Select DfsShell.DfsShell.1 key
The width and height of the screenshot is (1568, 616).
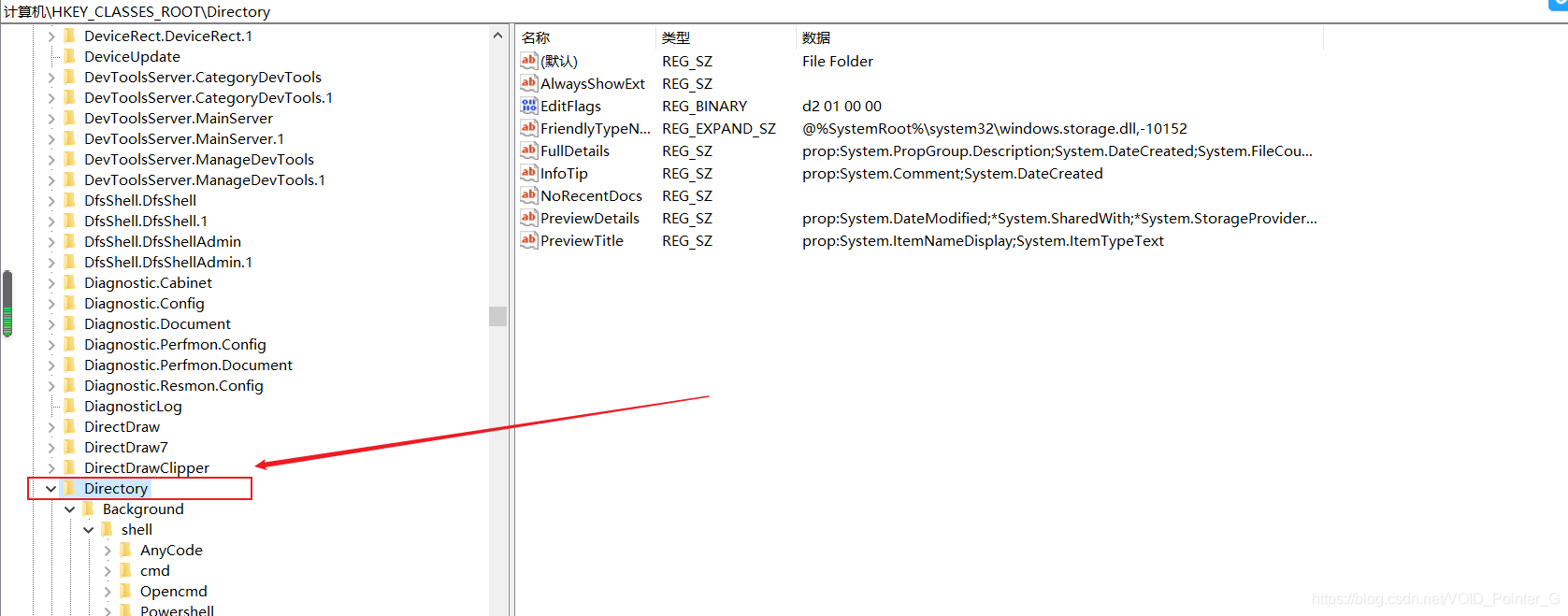coord(146,221)
